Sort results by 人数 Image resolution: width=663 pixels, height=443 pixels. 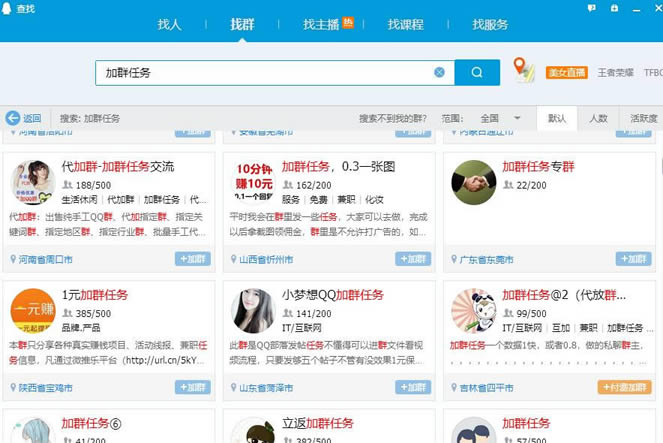pos(598,118)
